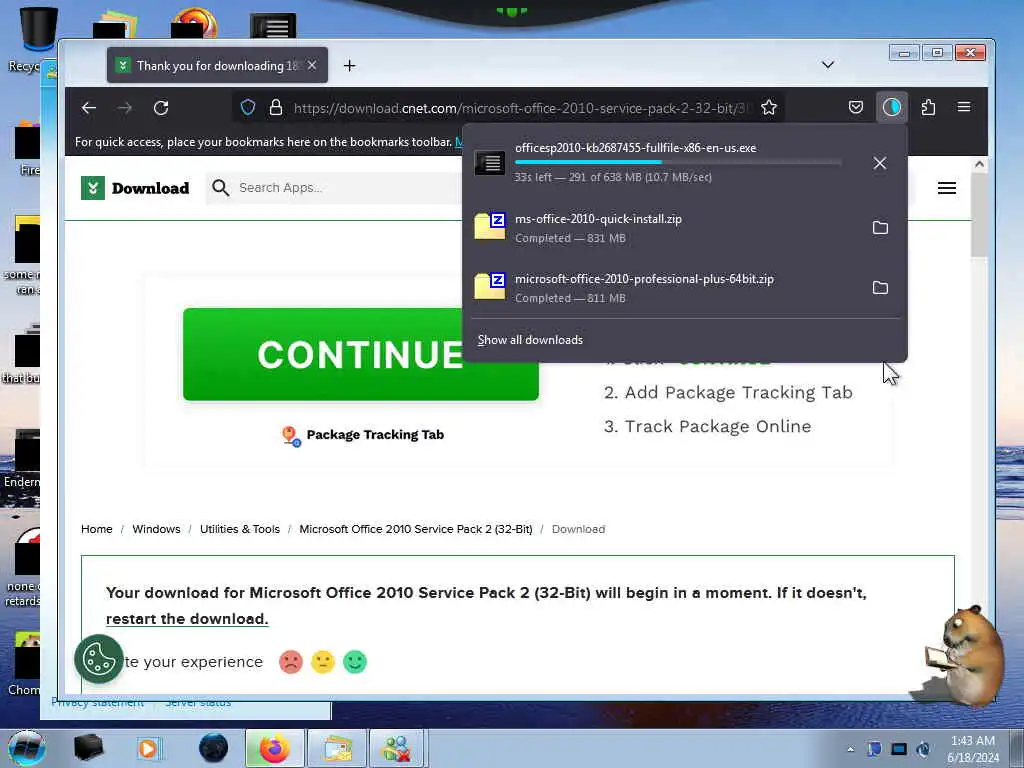Reload the current page
The width and height of the screenshot is (1024, 768).
[x=161, y=108]
